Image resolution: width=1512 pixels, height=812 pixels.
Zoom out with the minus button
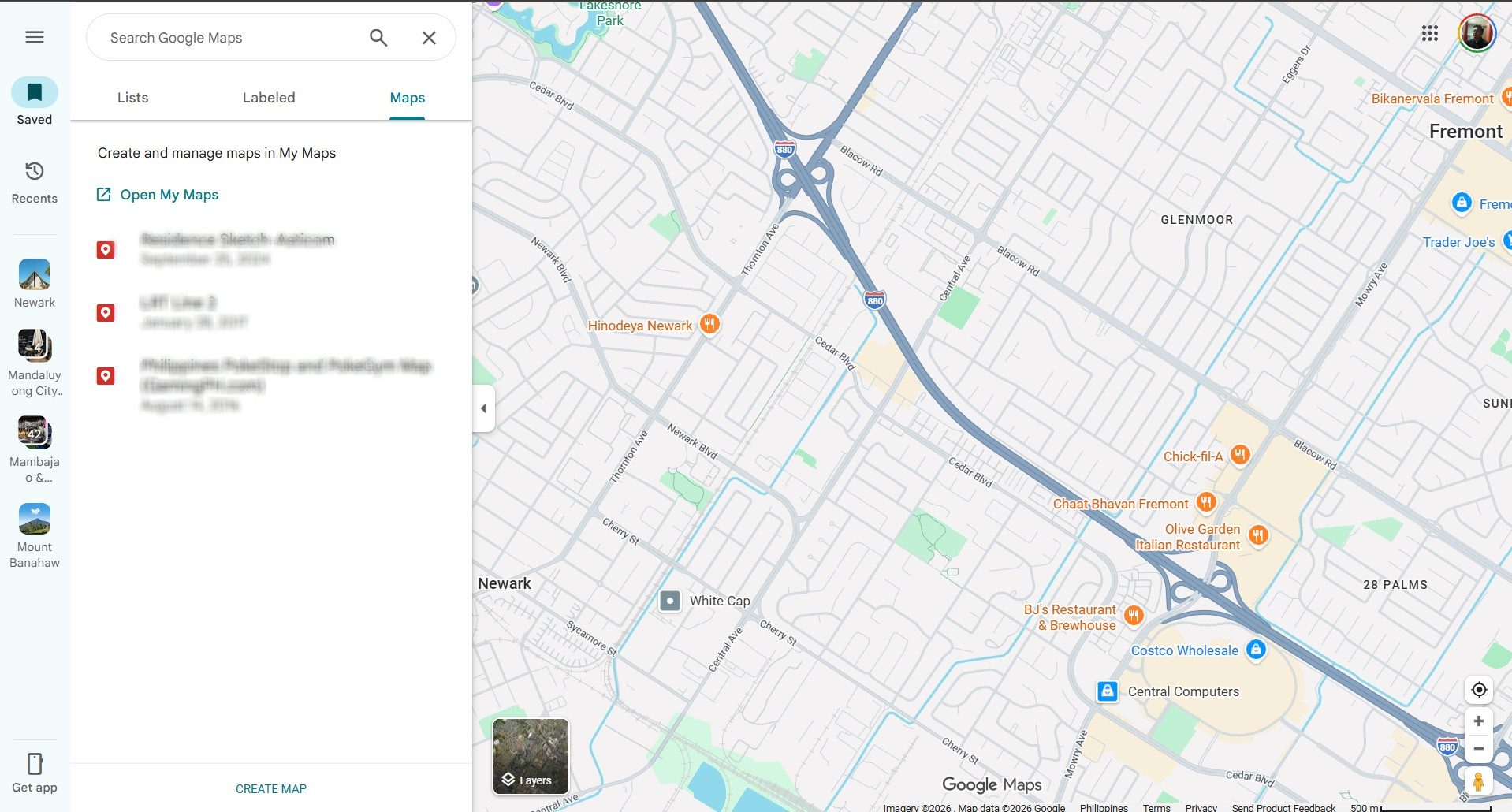click(x=1479, y=749)
